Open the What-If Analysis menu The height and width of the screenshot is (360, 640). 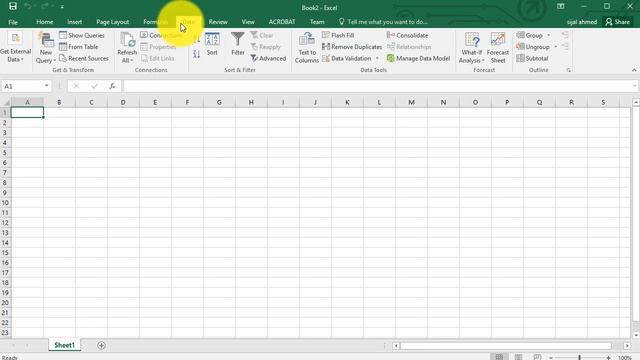coord(472,48)
